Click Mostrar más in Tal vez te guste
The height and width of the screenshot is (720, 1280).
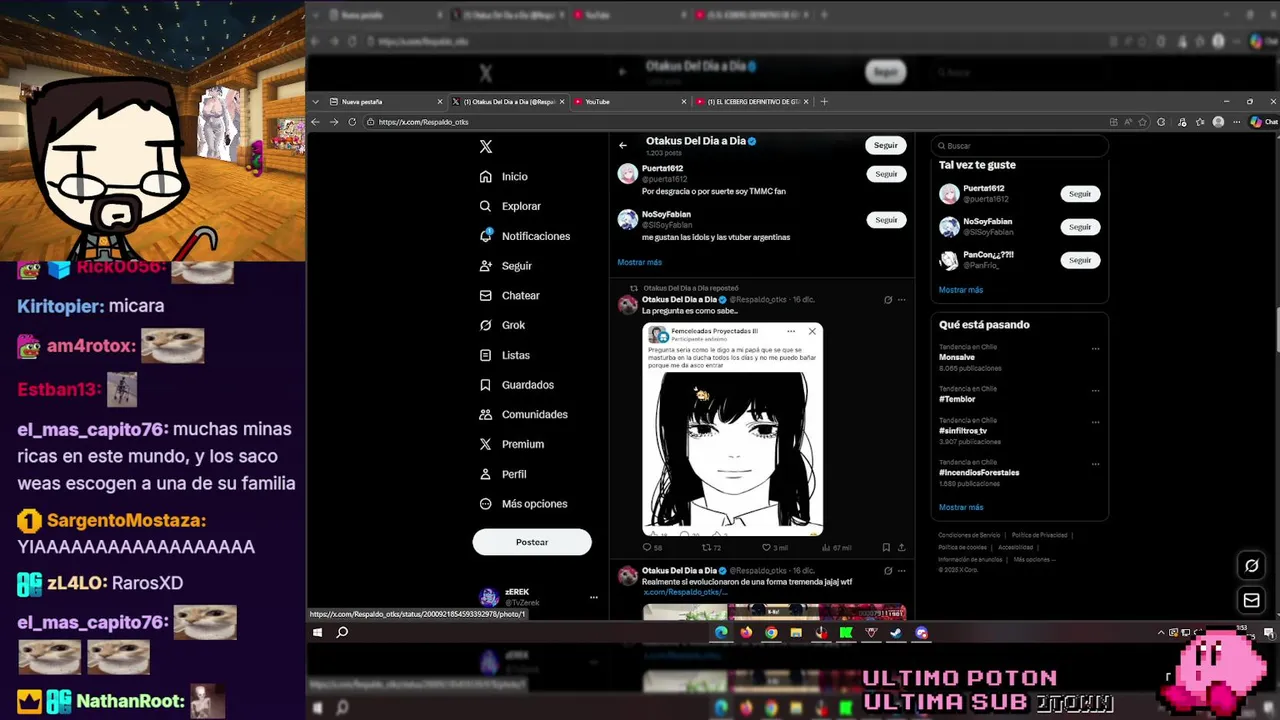pyautogui.click(x=961, y=290)
